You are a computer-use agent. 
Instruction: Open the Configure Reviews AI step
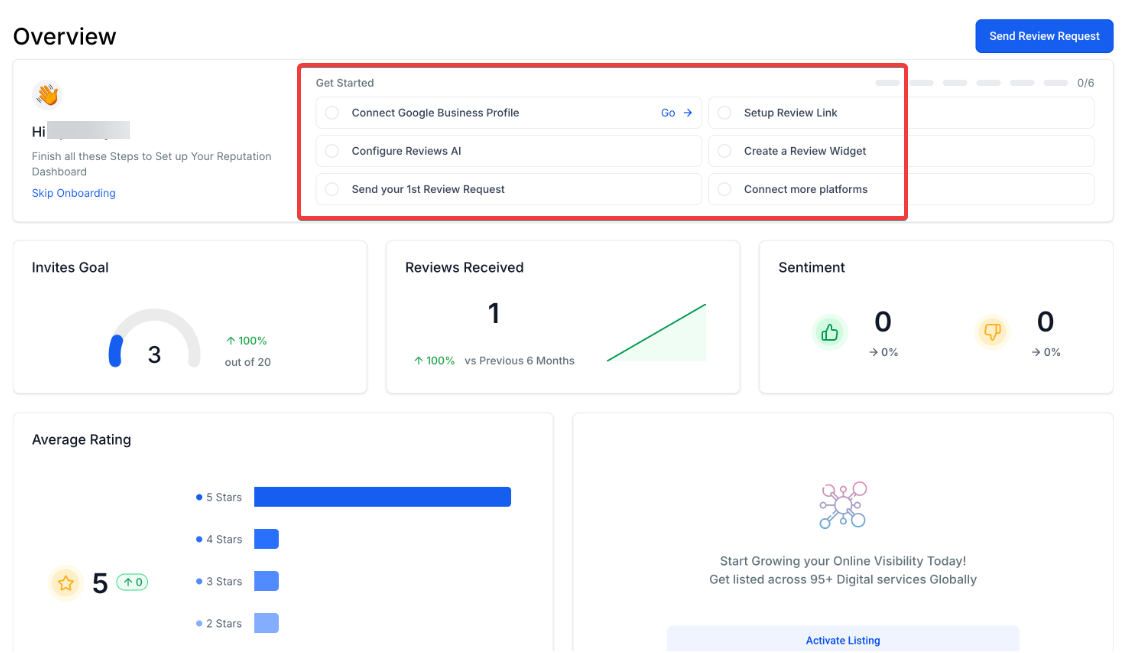pyautogui.click(x=509, y=151)
